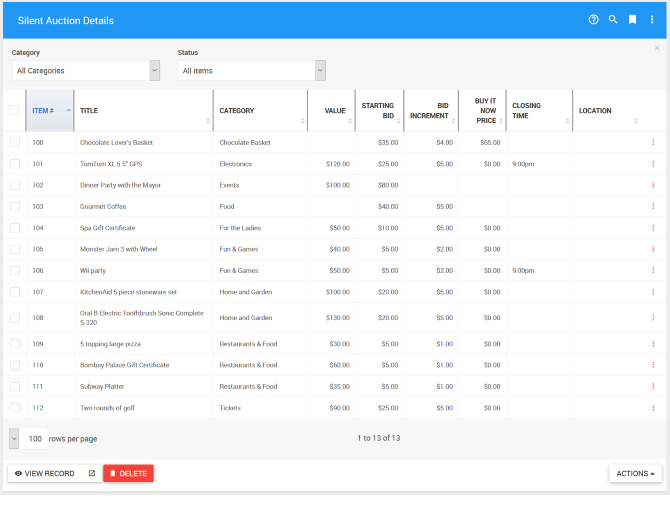Check the box for item 101
The image size is (670, 520).
click(x=15, y=164)
